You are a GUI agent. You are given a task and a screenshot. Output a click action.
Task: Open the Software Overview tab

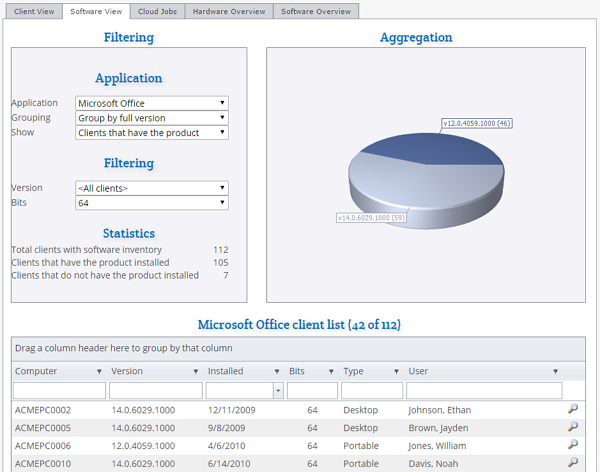pos(316,11)
